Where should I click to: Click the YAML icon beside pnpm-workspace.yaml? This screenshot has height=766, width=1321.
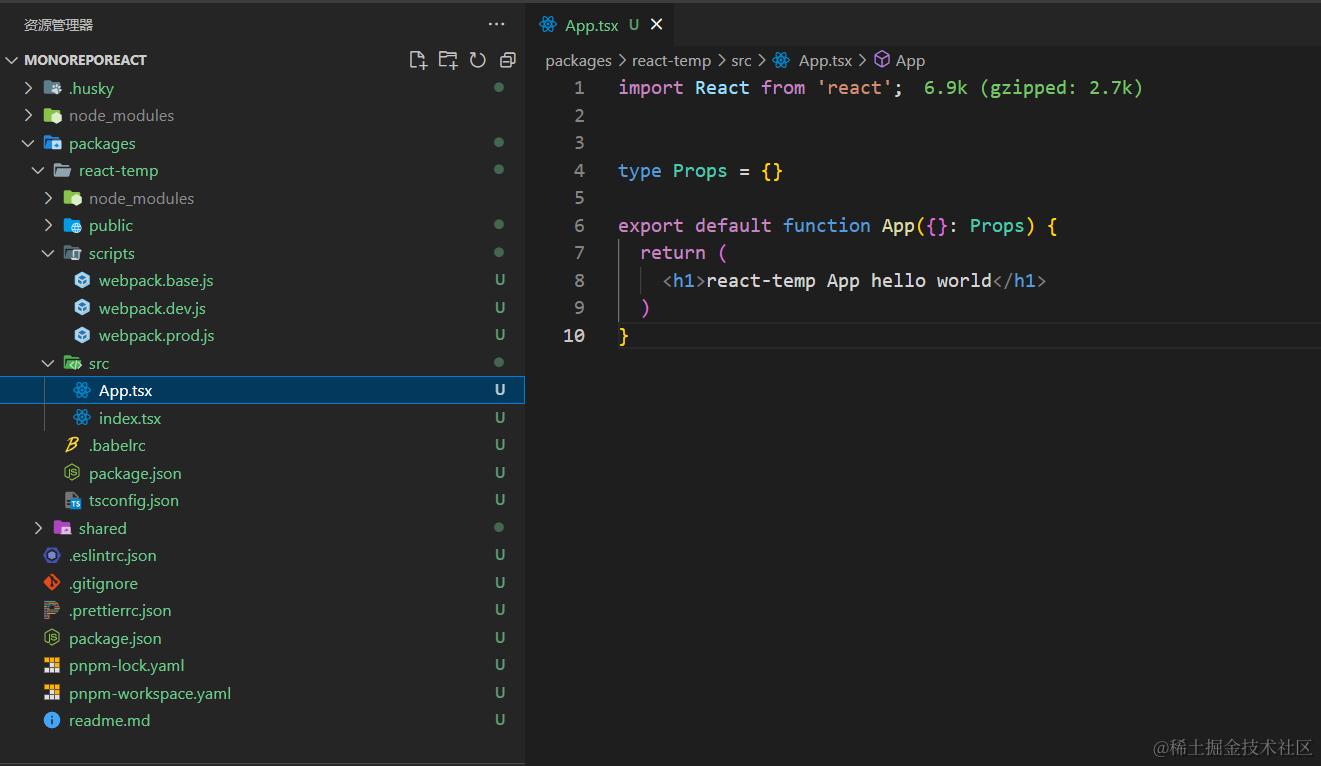coord(52,693)
